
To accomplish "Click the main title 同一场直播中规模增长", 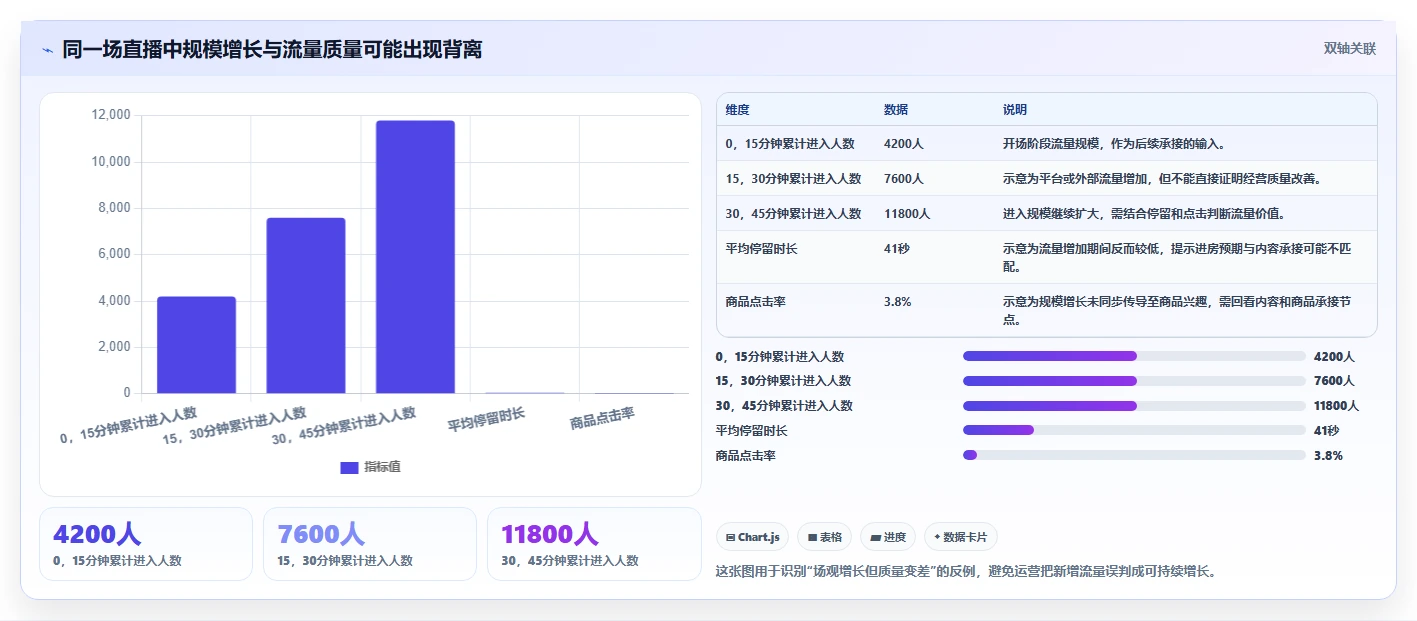I will [x=272, y=49].
